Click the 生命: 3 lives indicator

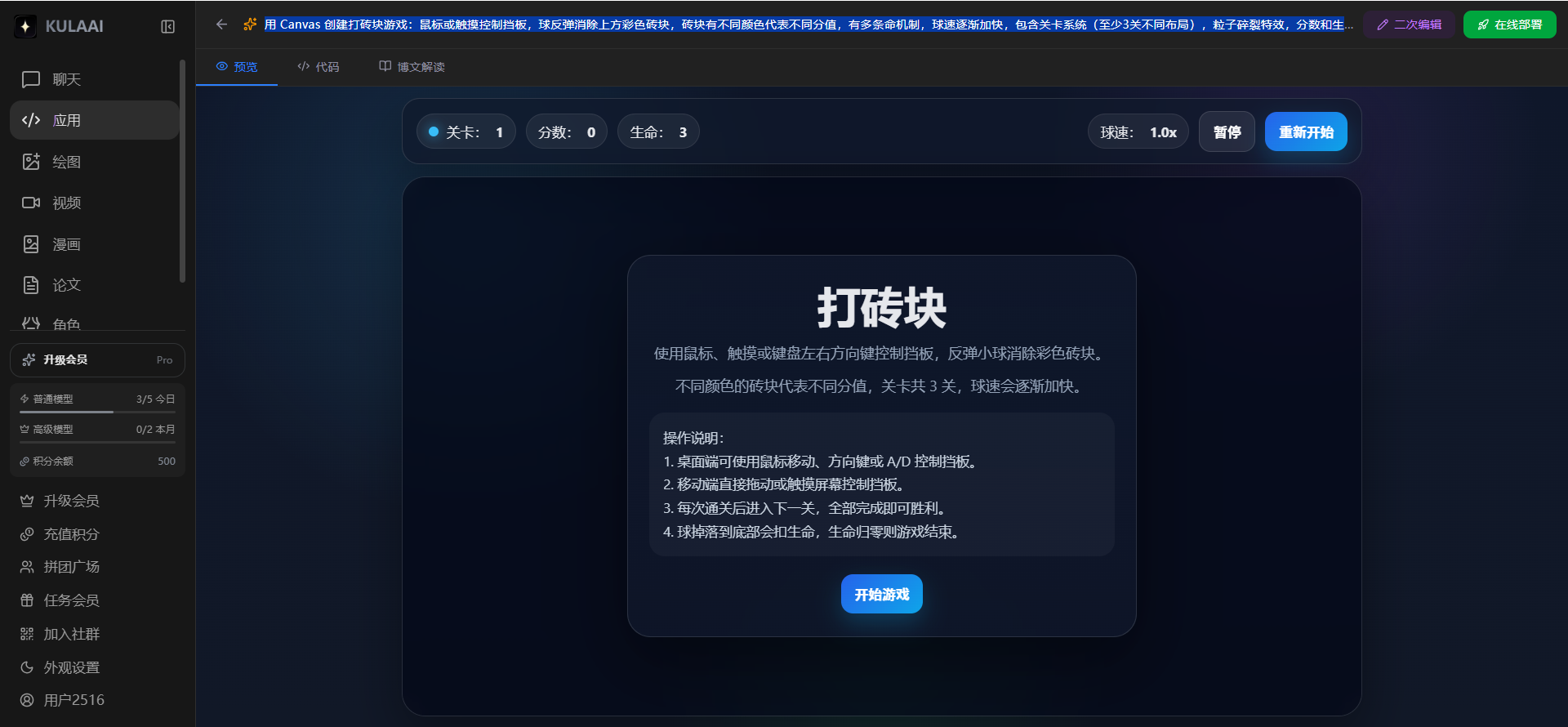click(658, 132)
